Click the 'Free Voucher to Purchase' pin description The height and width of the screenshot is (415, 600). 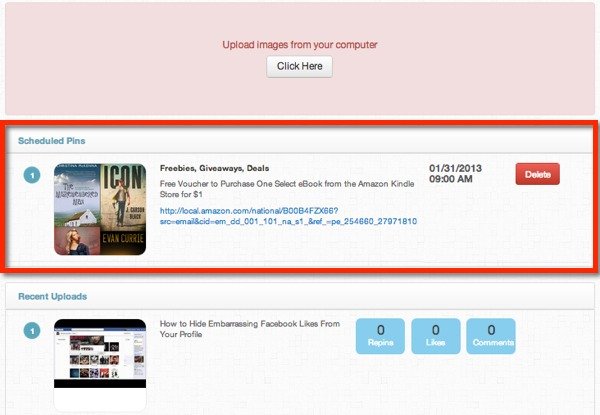coord(287,189)
